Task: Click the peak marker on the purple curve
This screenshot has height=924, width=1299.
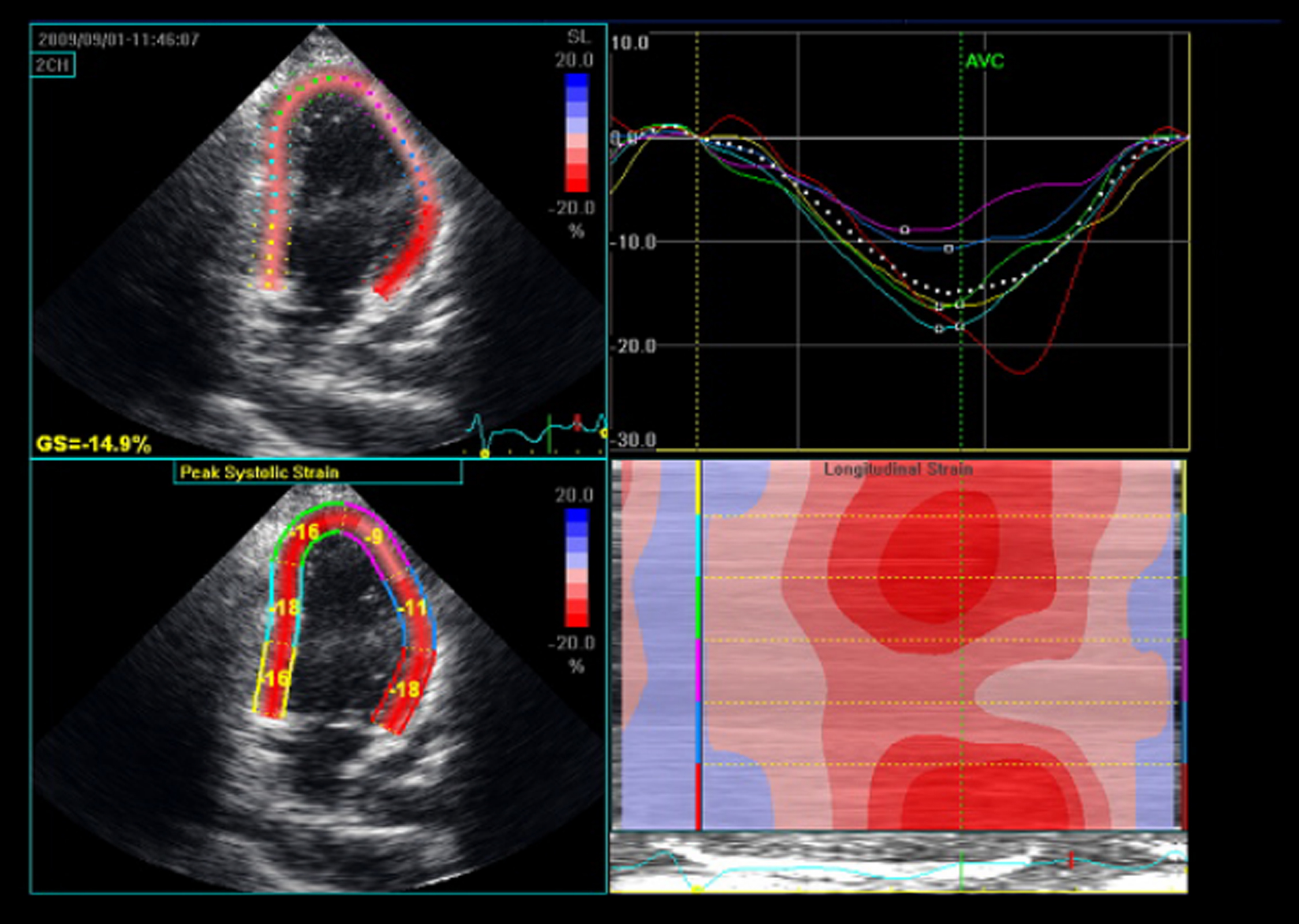Action: [905, 230]
